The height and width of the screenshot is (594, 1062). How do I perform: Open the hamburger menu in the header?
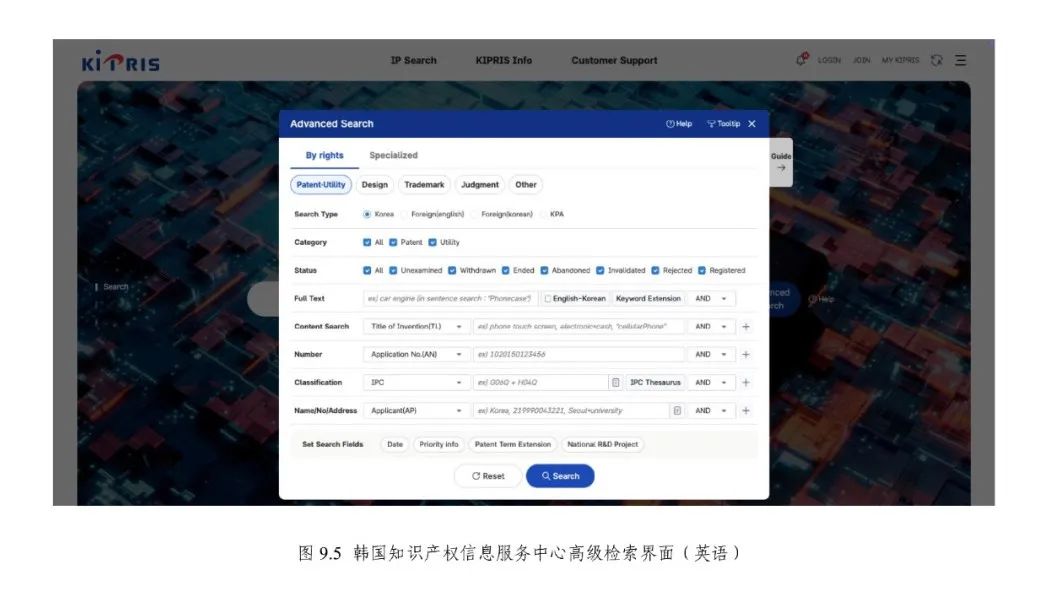[x=961, y=60]
